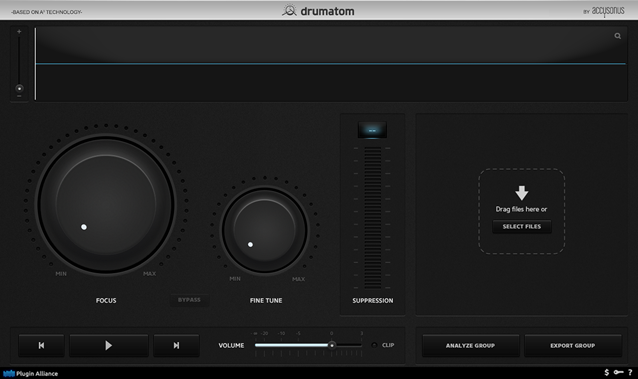Click the EXPORT GROUP button
The image size is (638, 379).
(x=572, y=346)
